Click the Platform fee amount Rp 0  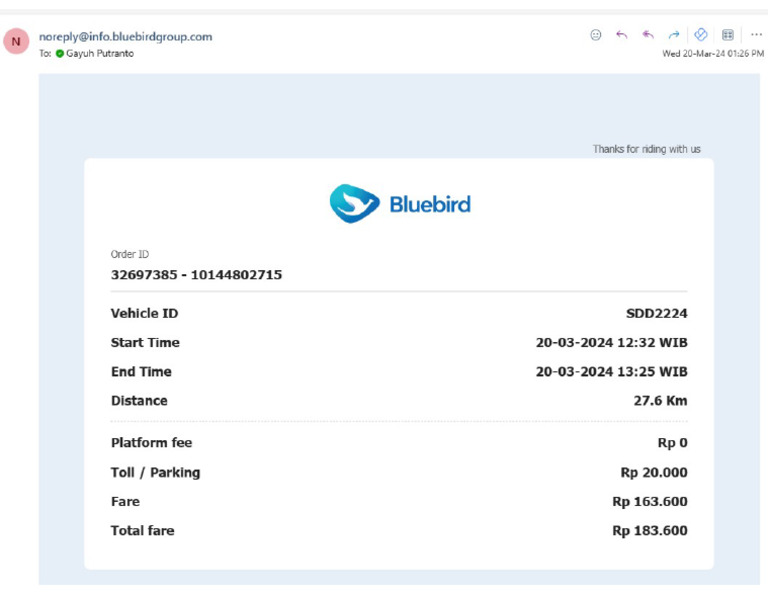[x=672, y=443]
